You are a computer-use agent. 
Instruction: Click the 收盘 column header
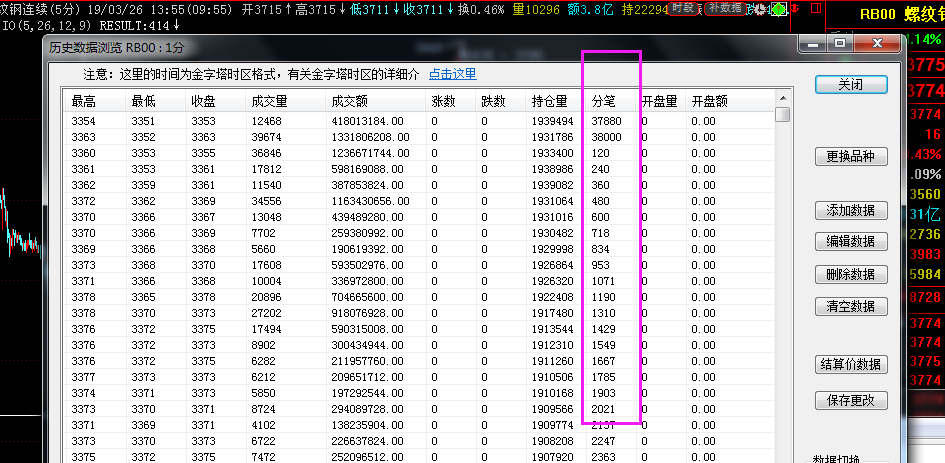click(x=216, y=101)
